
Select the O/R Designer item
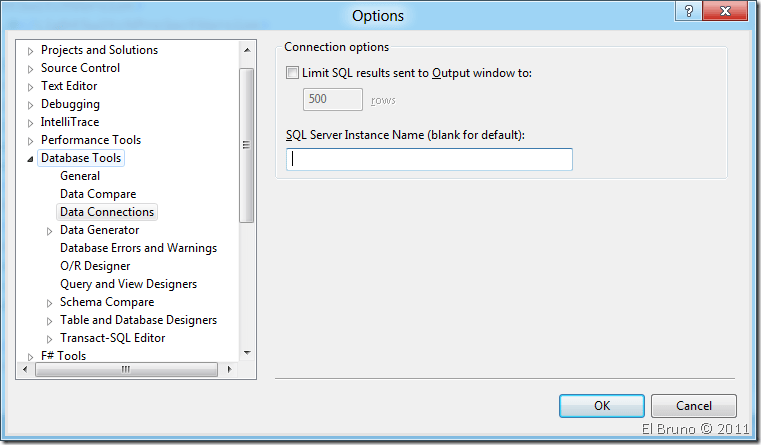point(95,266)
